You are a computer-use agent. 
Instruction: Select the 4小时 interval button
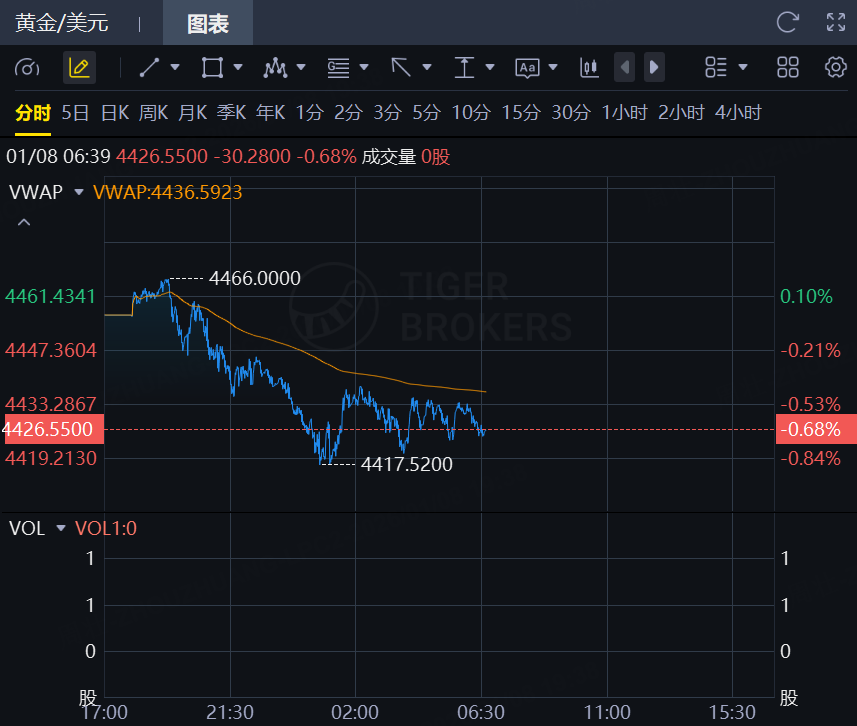738,112
